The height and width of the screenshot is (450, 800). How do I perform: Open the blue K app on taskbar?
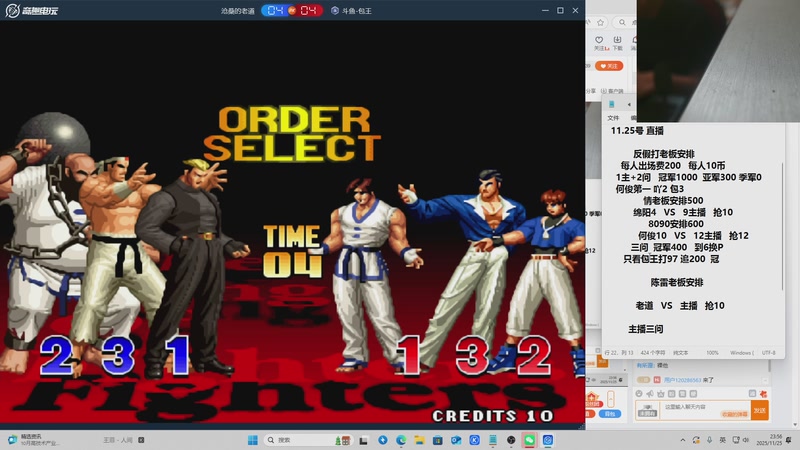[474, 440]
